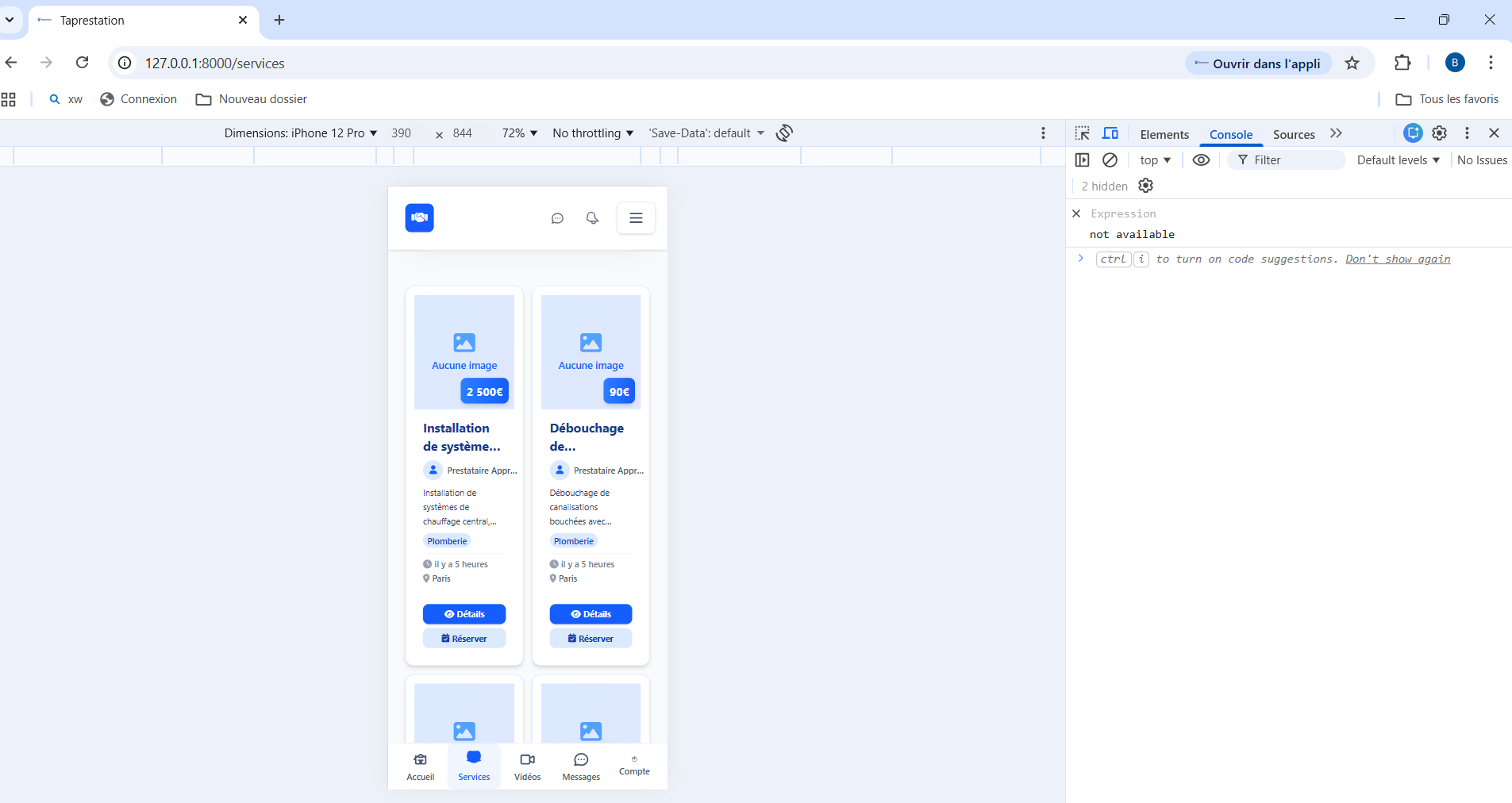The image size is (1512, 803).
Task: Click the clear console icon
Action: point(1110,160)
